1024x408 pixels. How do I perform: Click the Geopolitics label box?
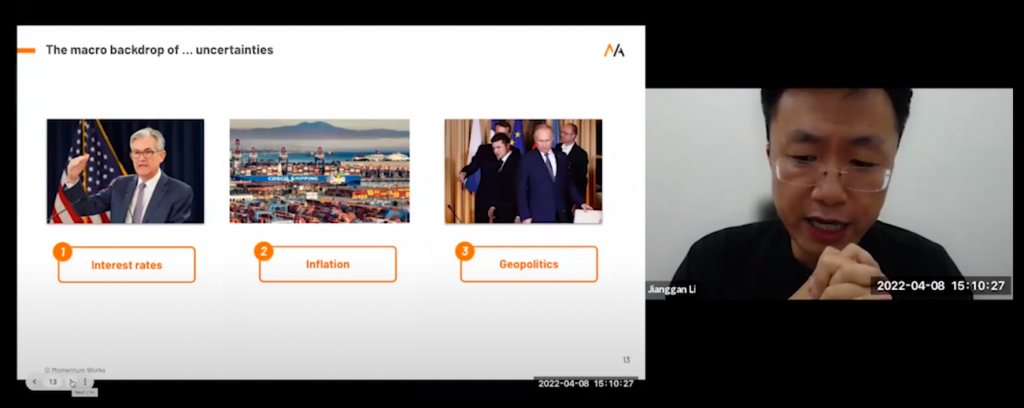tap(529, 264)
